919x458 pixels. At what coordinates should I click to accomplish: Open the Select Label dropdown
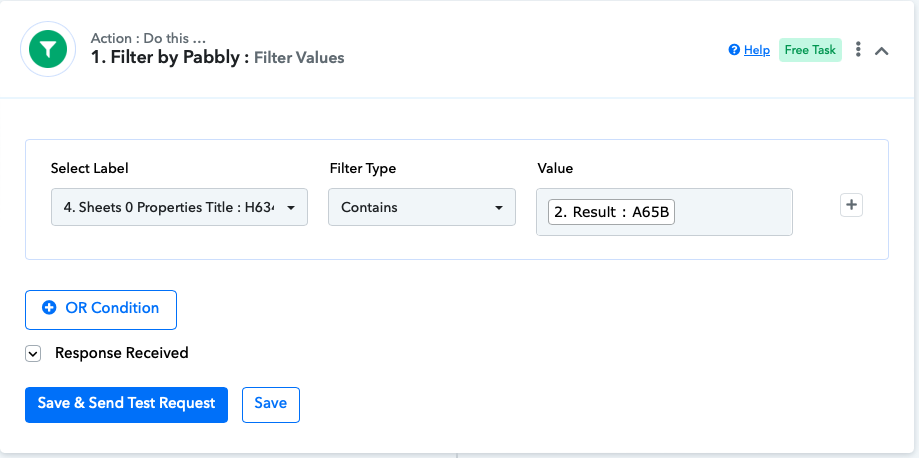tap(179, 207)
